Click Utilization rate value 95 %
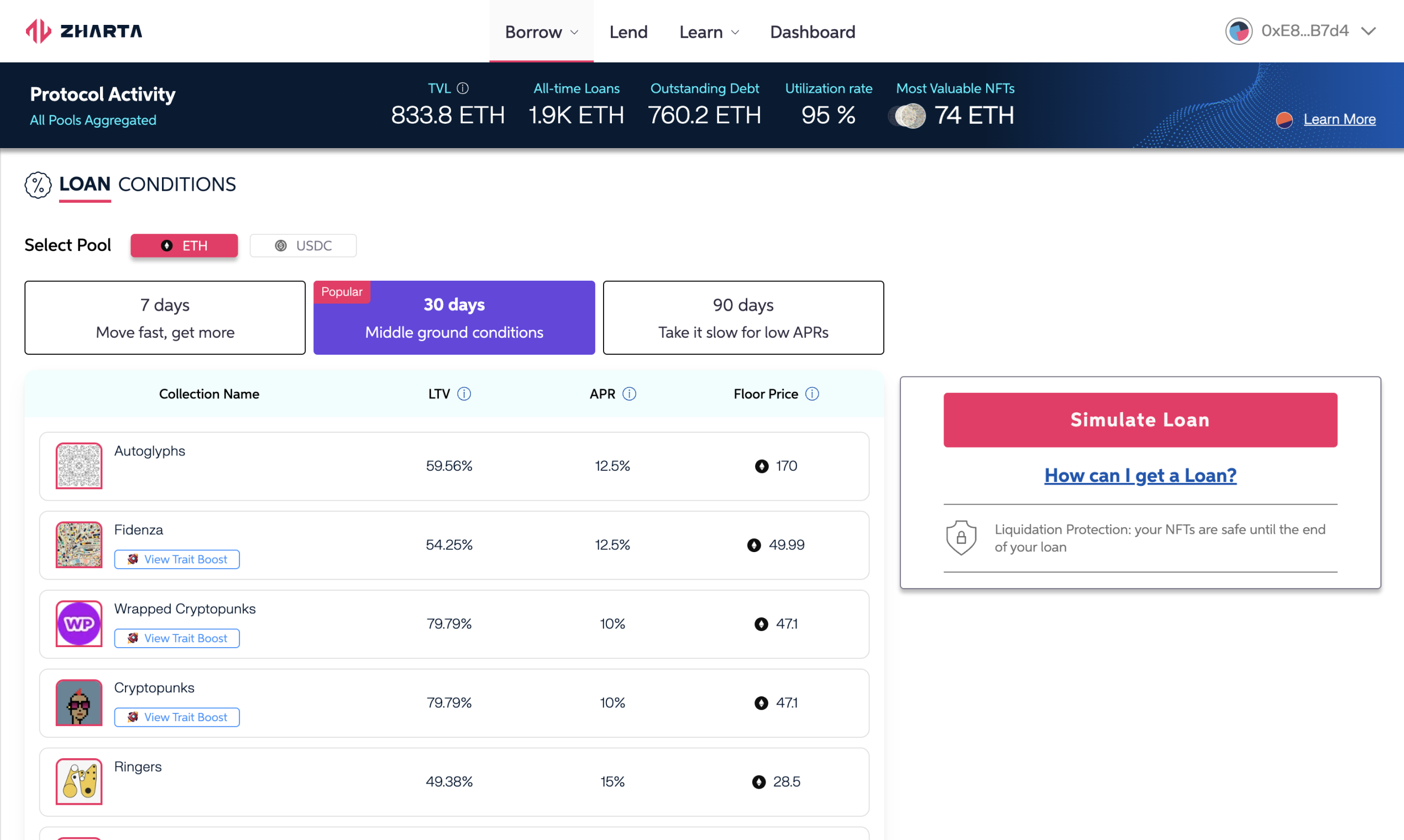The height and width of the screenshot is (840, 1404). click(828, 116)
